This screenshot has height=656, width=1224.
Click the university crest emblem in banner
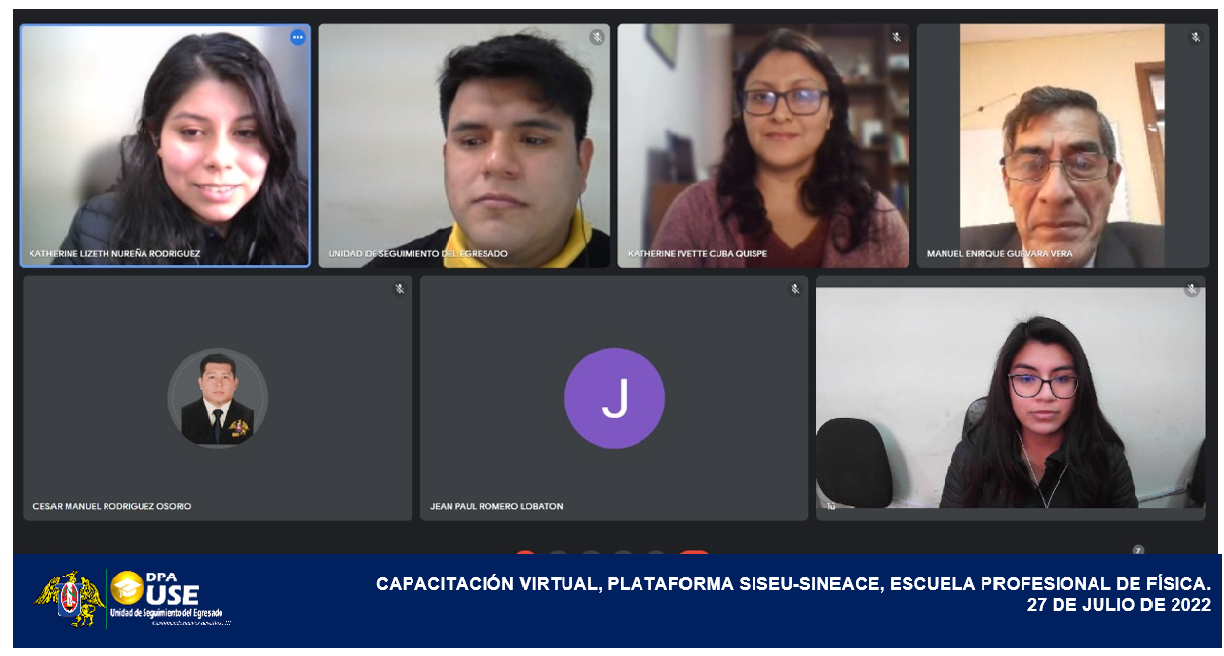69,598
